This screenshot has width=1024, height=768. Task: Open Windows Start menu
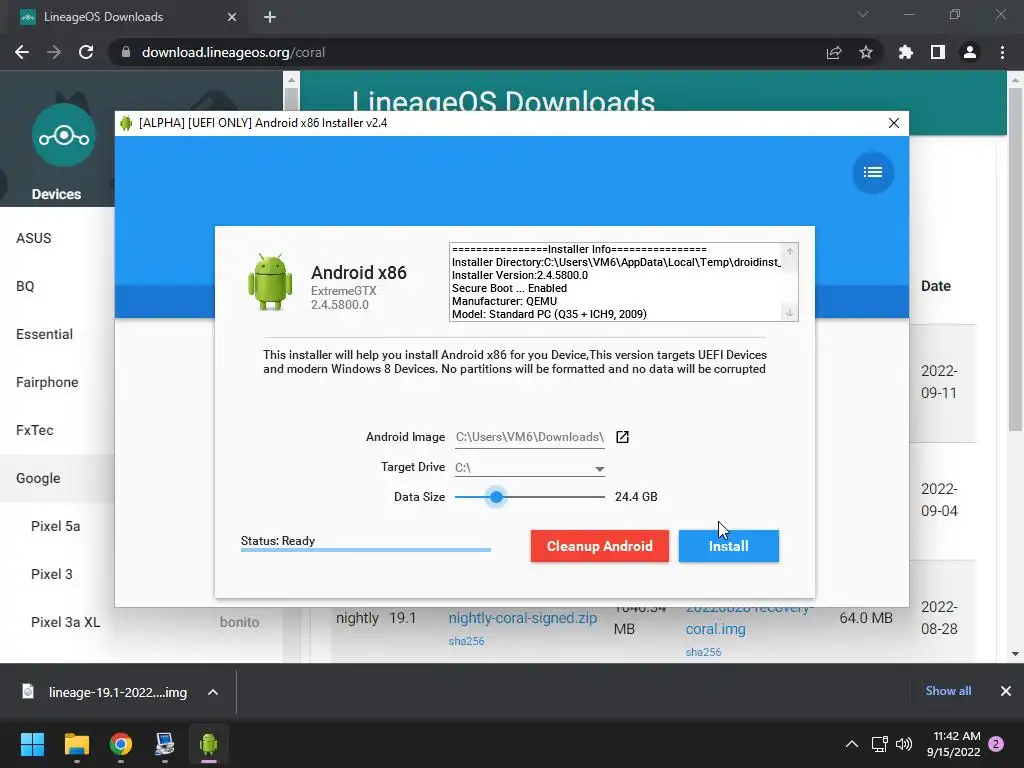coord(32,744)
